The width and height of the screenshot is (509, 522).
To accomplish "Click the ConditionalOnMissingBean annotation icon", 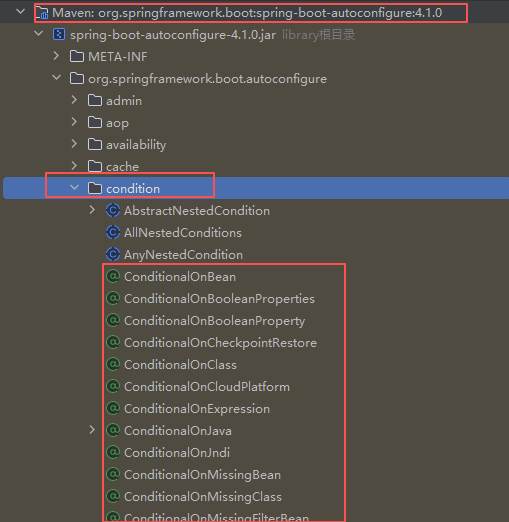I will (x=113, y=474).
